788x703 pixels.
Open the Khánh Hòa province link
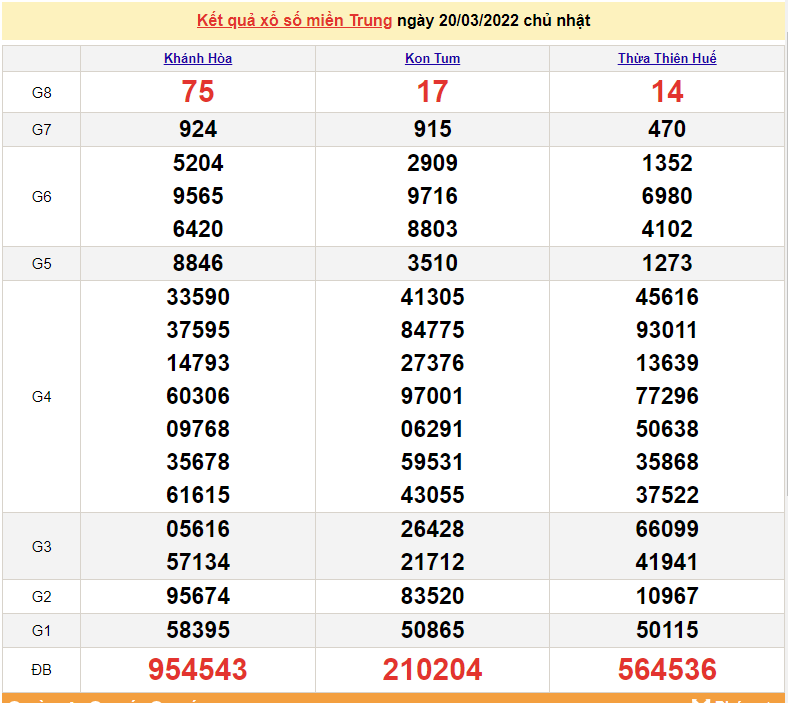[198, 58]
